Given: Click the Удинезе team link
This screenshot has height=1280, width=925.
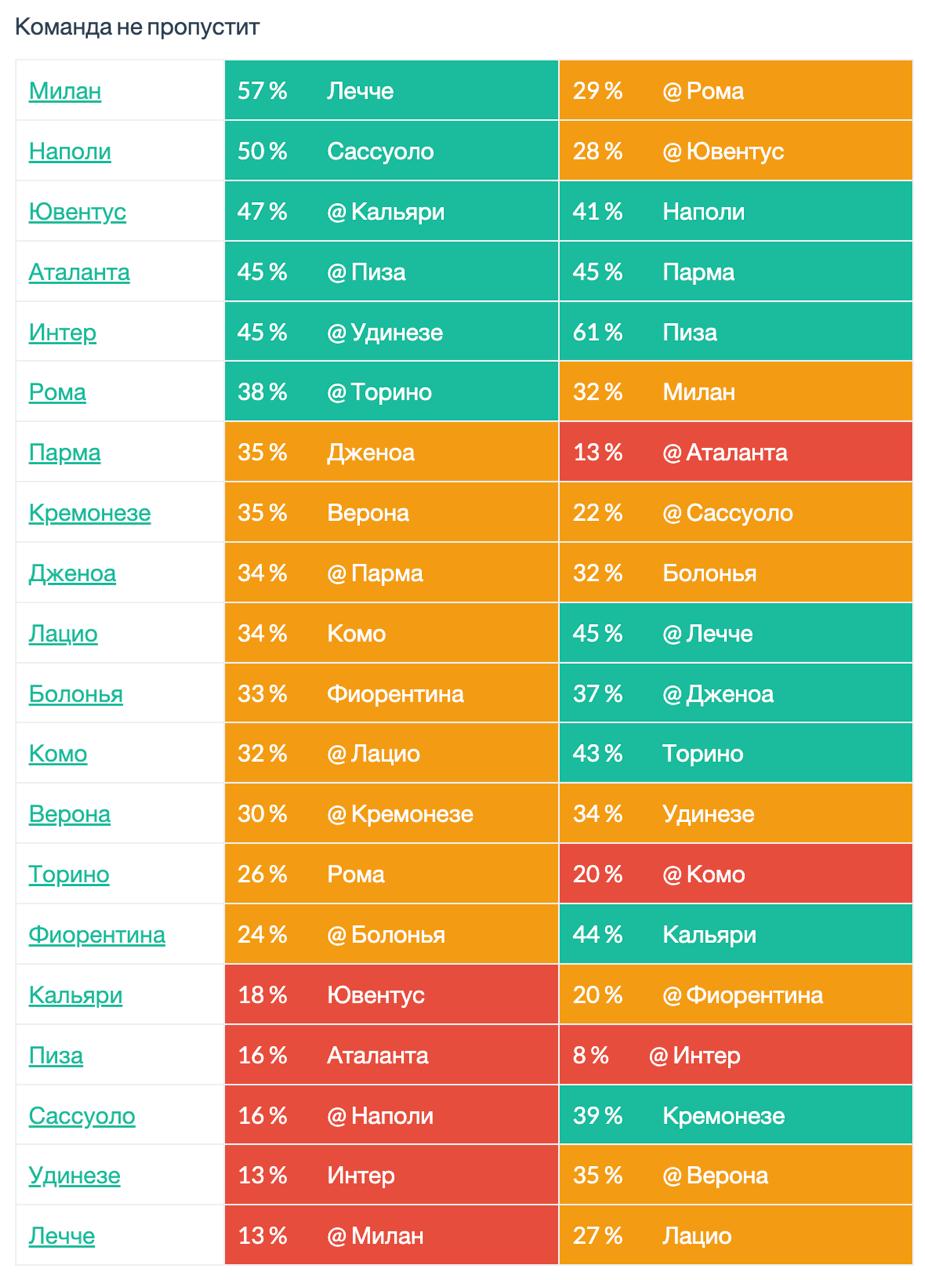Looking at the screenshot, I should [x=74, y=1176].
